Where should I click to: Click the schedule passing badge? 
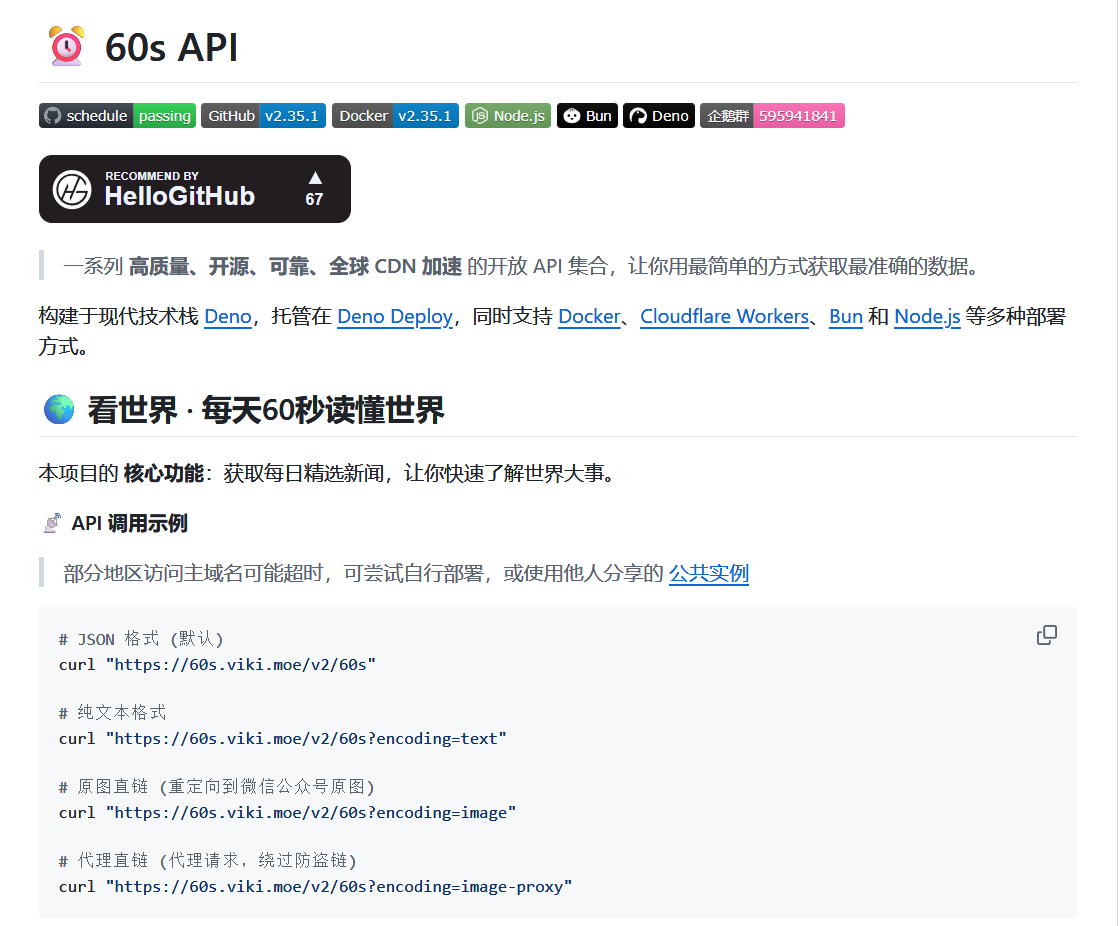(x=116, y=116)
